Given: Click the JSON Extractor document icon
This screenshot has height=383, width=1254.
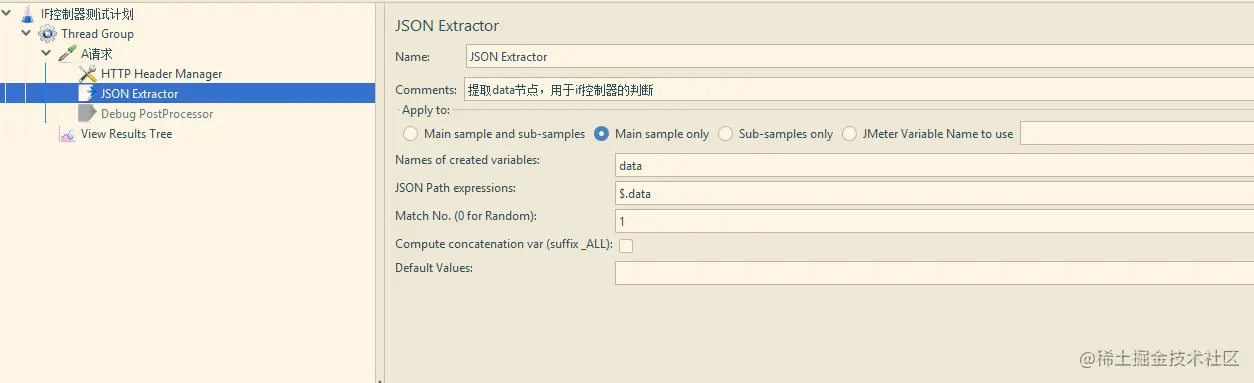Looking at the screenshot, I should pos(87,94).
